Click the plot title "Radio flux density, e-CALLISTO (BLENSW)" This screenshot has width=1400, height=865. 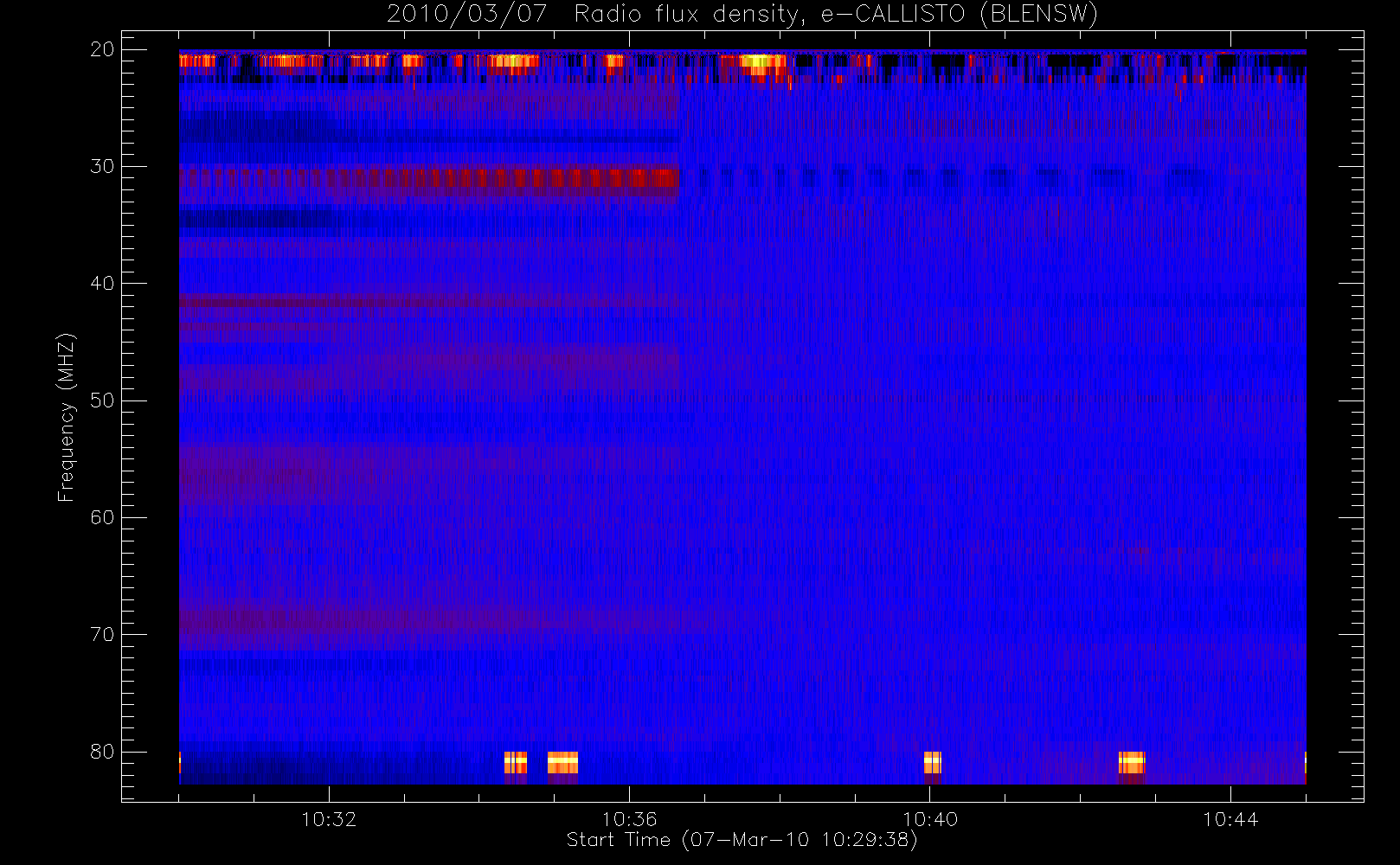[836, 15]
